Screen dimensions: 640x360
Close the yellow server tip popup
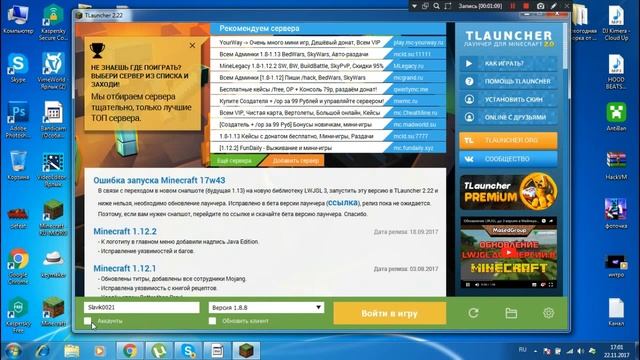pyautogui.click(x=192, y=46)
